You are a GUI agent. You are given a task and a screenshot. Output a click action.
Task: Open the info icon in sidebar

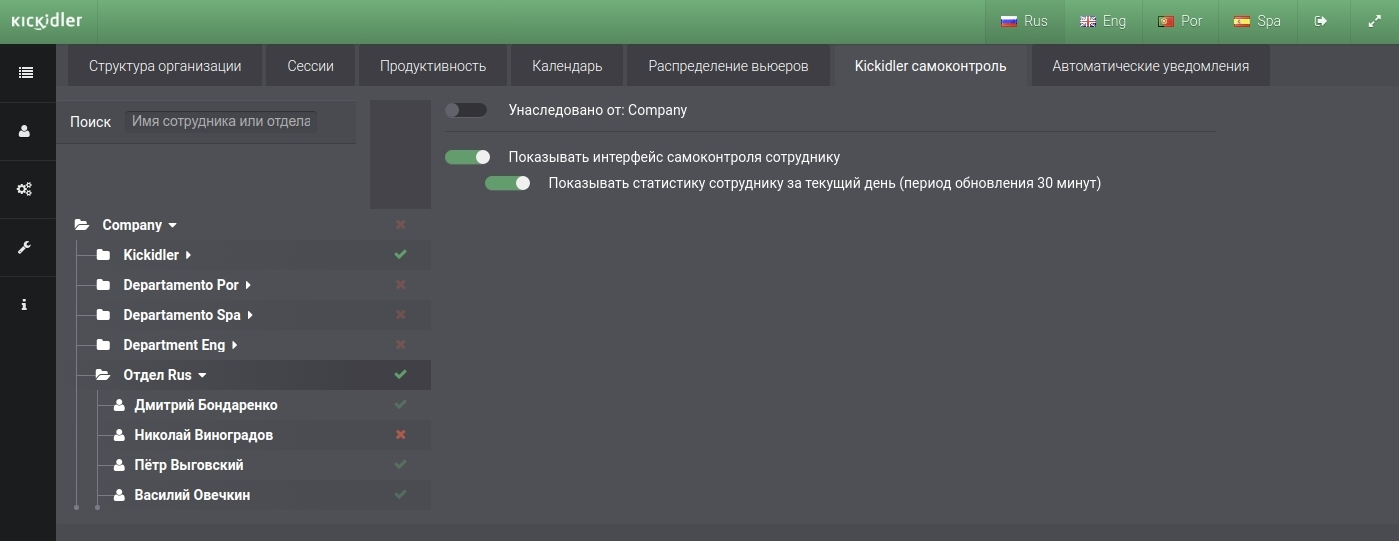click(x=25, y=305)
